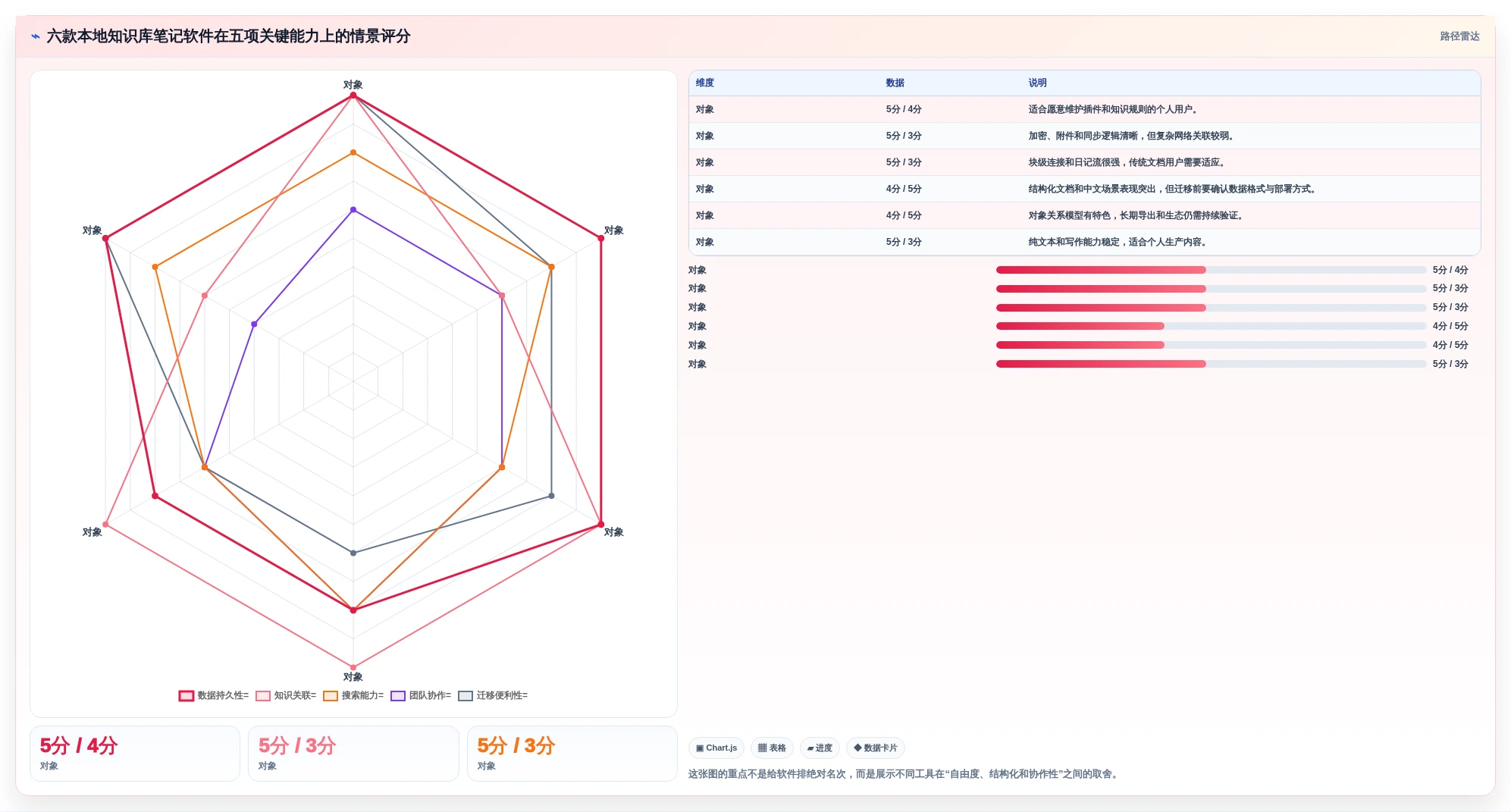
Task: Open the orange 5分 / 3分 data card
Action: [x=572, y=754]
